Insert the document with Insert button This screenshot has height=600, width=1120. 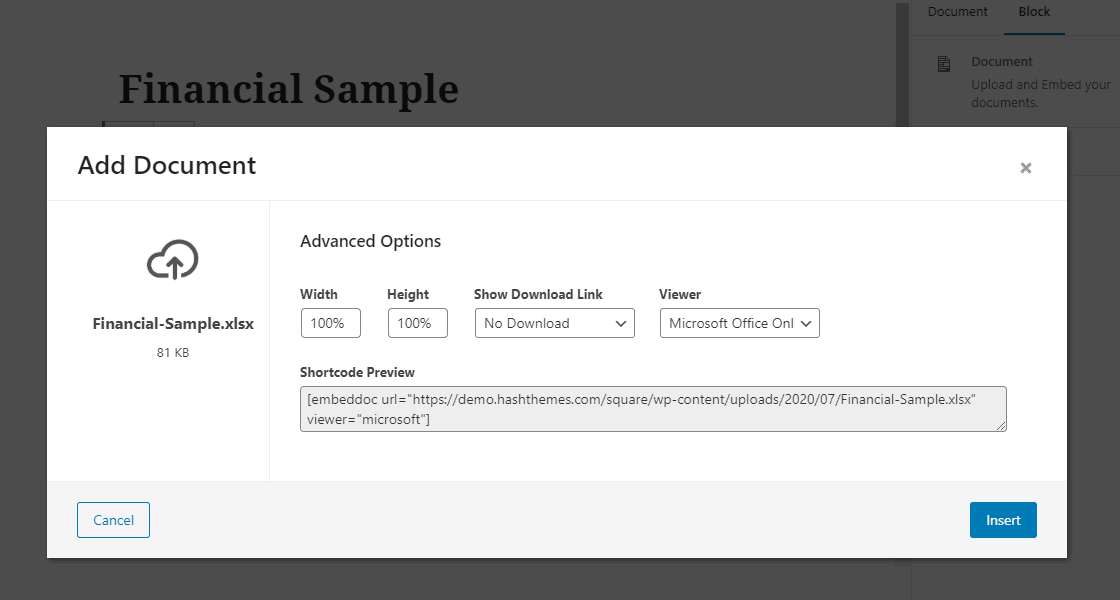tap(1003, 520)
